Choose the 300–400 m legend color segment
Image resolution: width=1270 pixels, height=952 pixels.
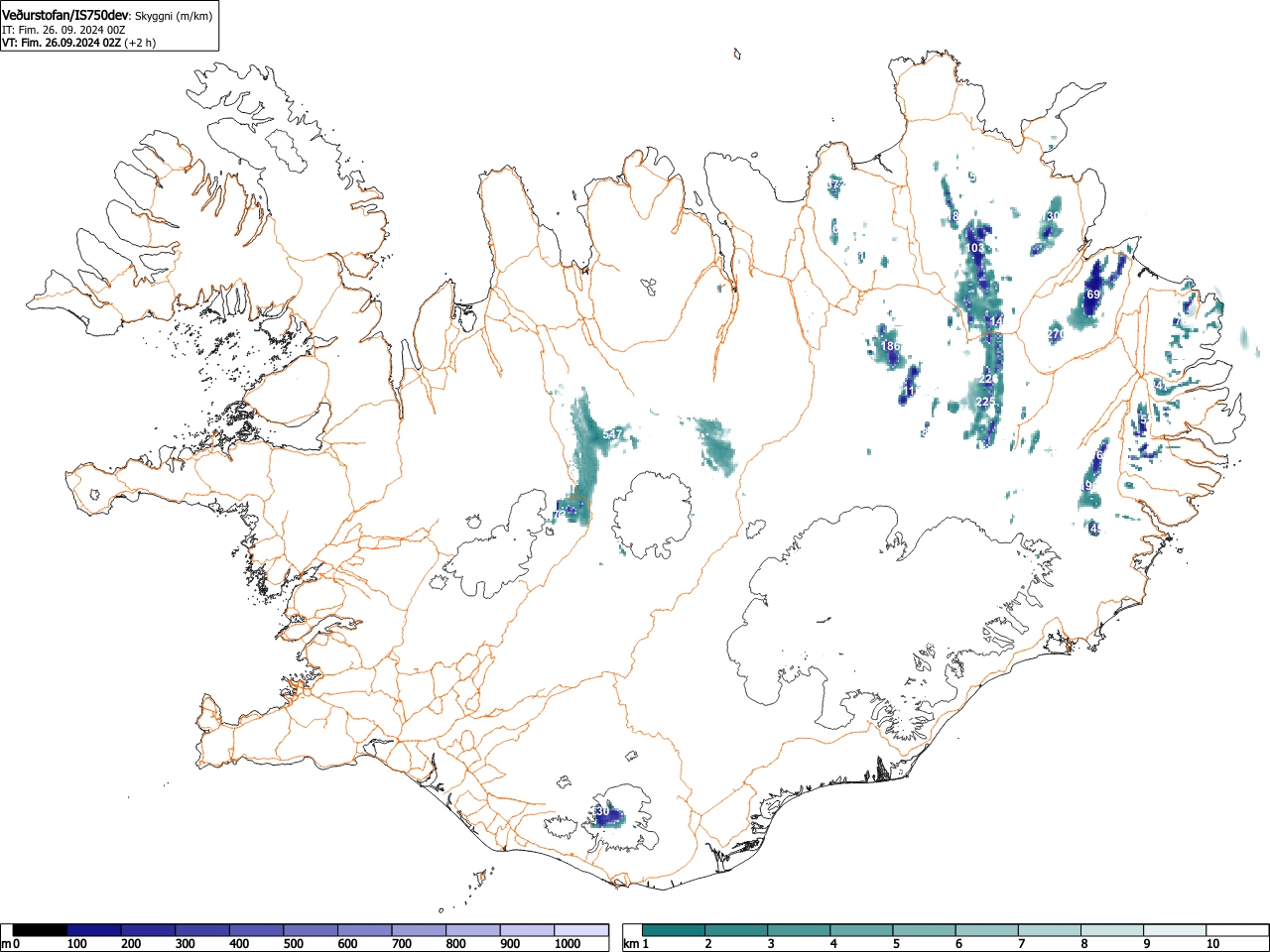(x=202, y=930)
